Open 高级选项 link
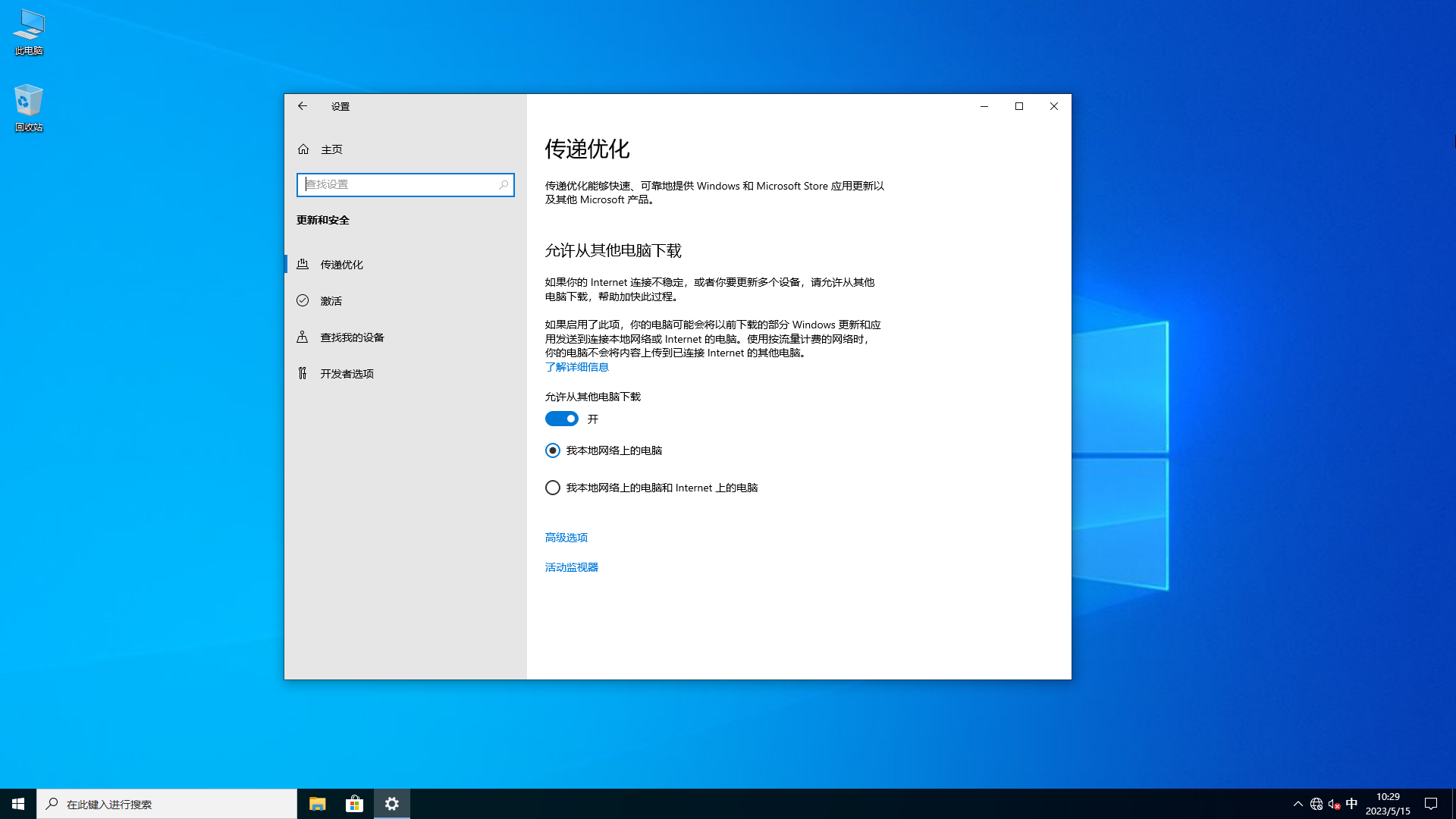 click(566, 537)
